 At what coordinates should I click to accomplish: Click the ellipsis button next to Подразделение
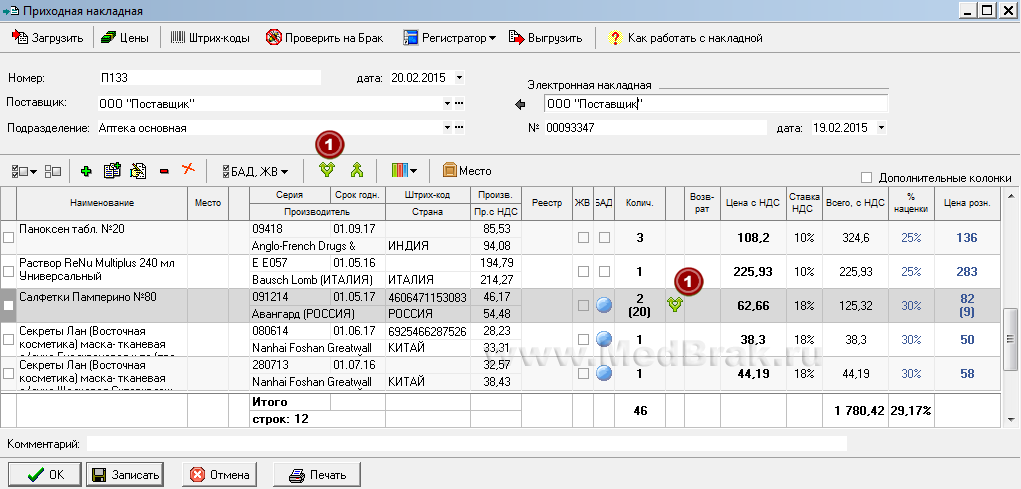[x=459, y=128]
